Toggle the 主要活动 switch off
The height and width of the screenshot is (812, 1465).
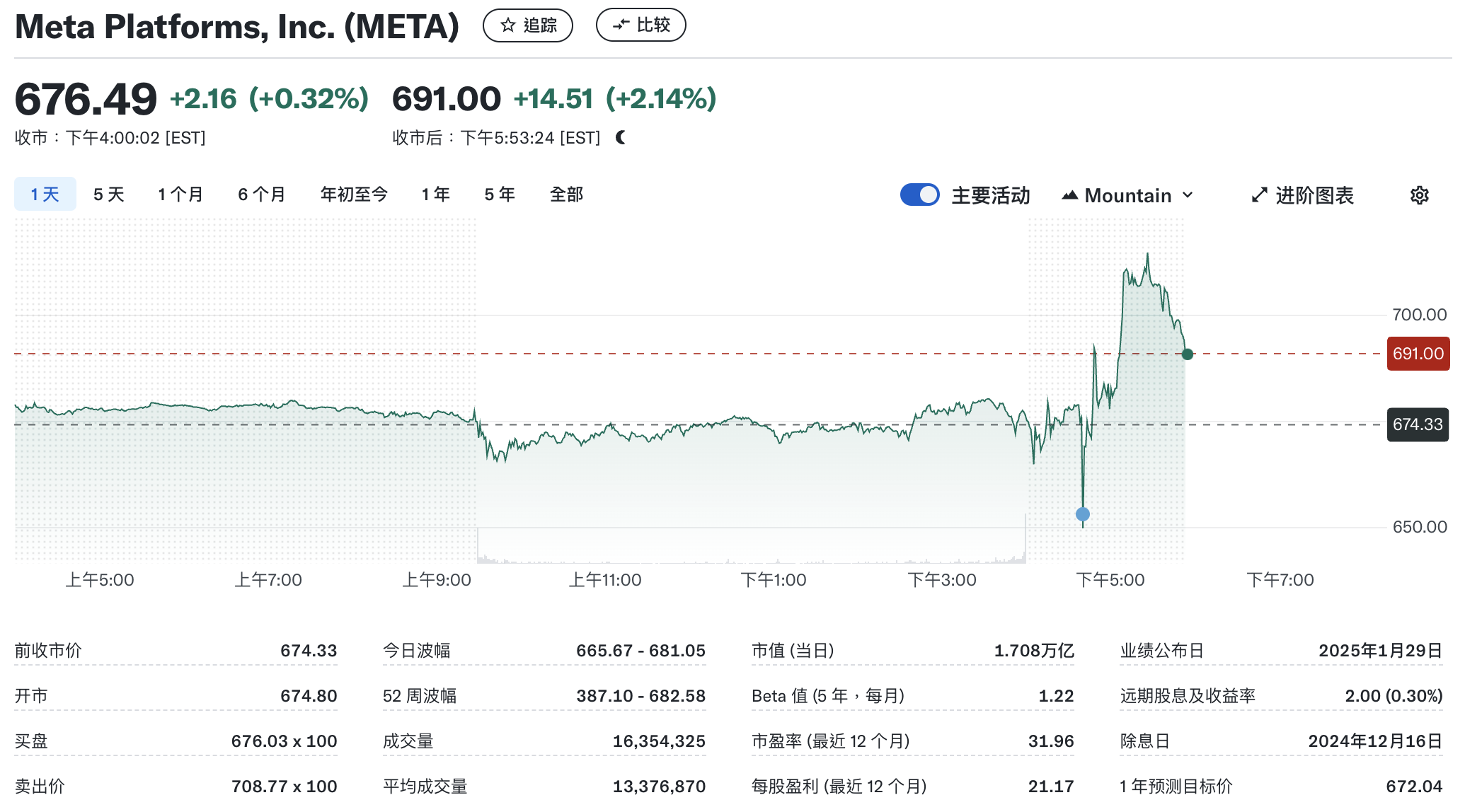919,195
